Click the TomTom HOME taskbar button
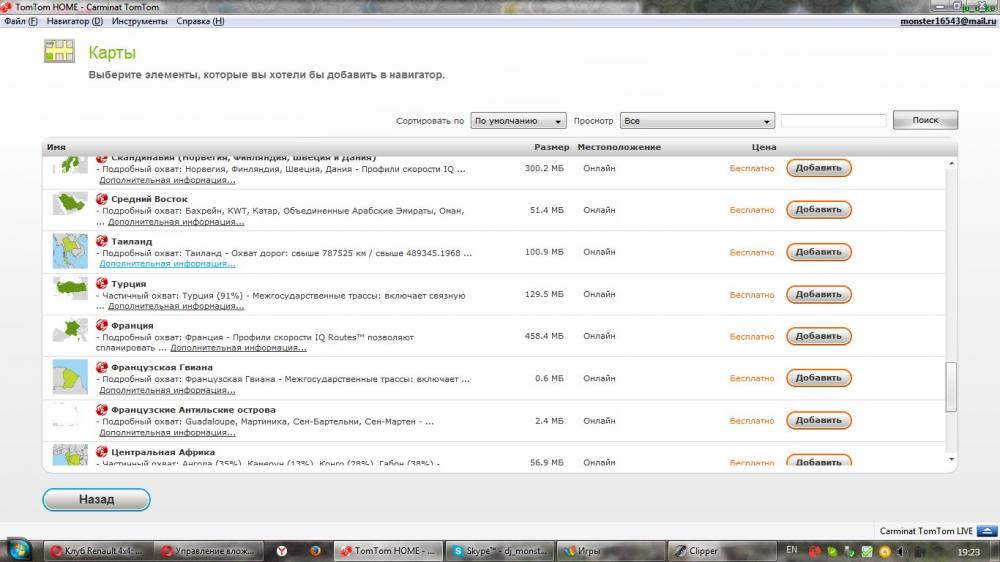1000x562 pixels. pos(389,551)
